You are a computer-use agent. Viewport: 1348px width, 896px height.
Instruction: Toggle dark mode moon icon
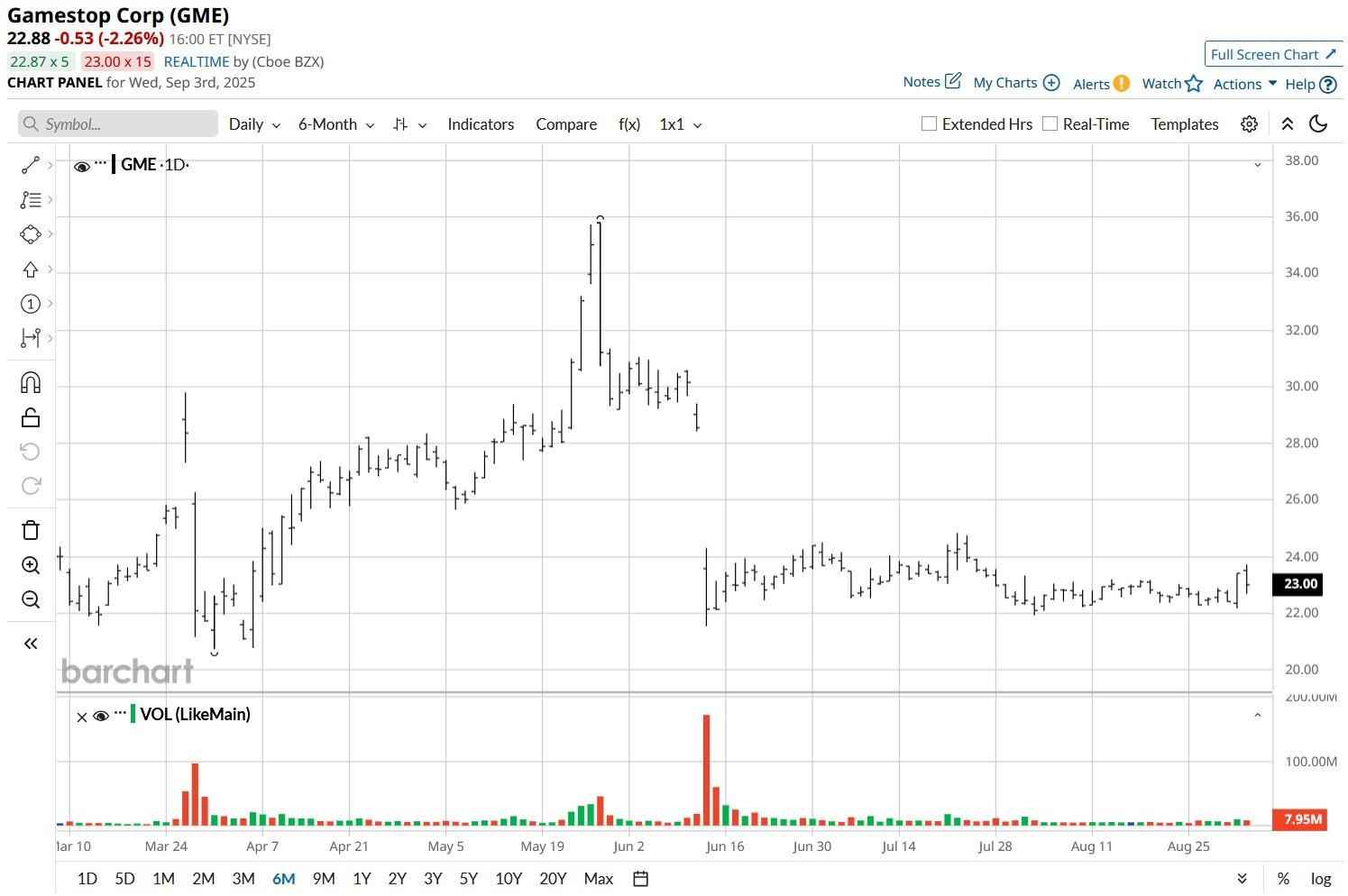click(x=1318, y=123)
